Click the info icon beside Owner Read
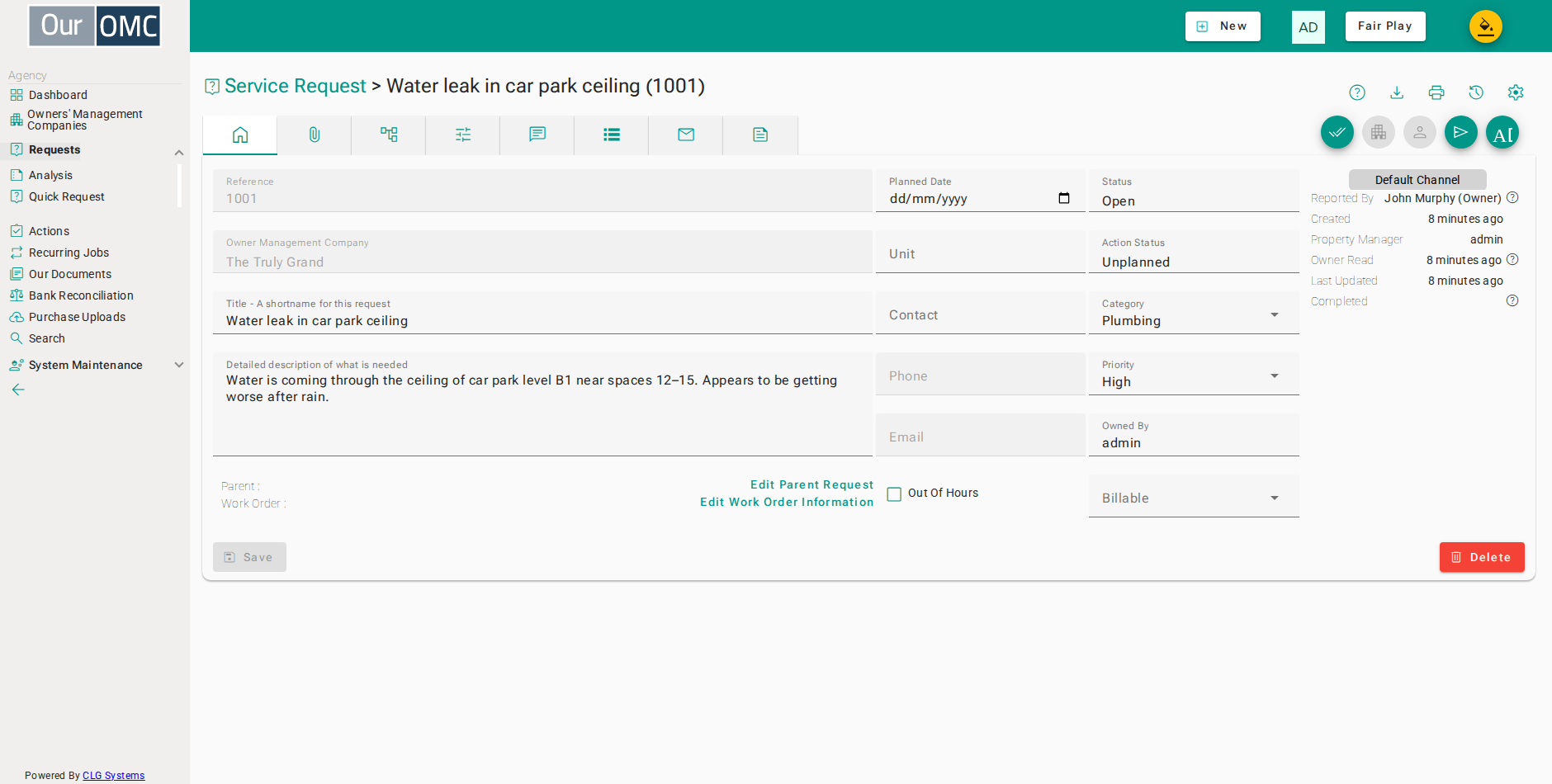 tap(1512, 260)
